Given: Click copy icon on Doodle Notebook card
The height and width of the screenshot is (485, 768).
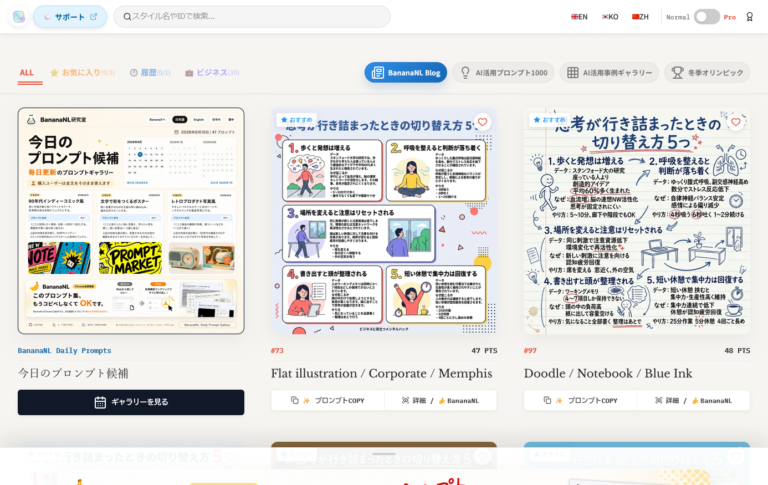Looking at the screenshot, I should pos(547,400).
